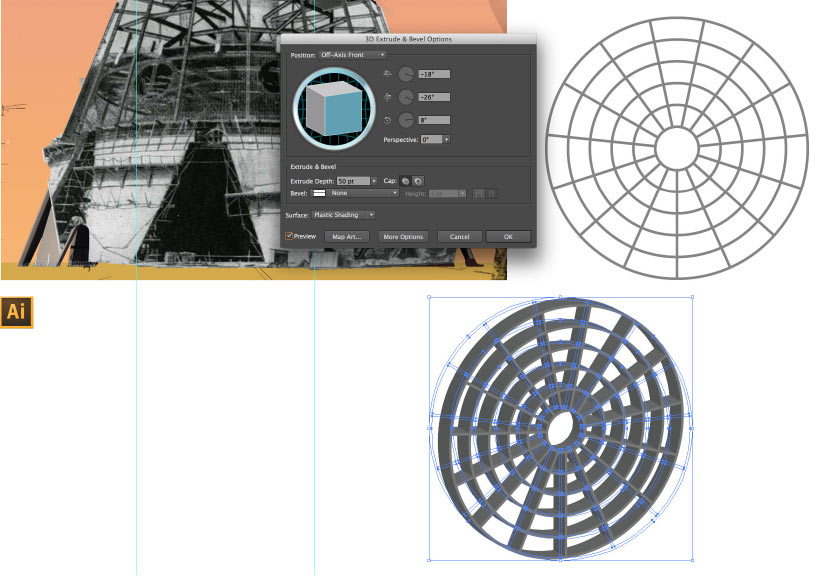Open the Perspective slider arrow

click(x=446, y=139)
